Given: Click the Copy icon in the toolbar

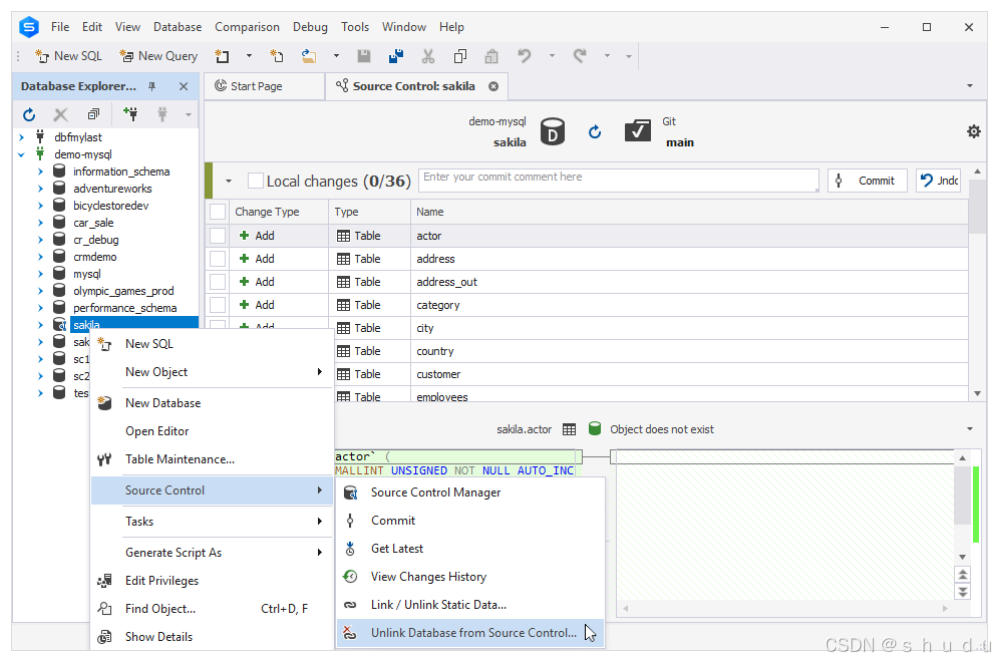Looking at the screenshot, I should (458, 56).
